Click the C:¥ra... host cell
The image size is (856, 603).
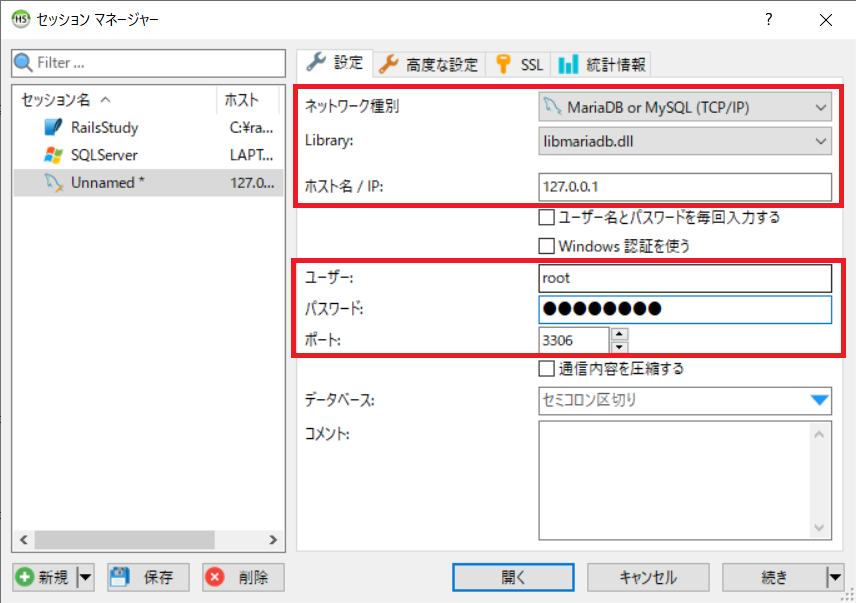(x=251, y=127)
